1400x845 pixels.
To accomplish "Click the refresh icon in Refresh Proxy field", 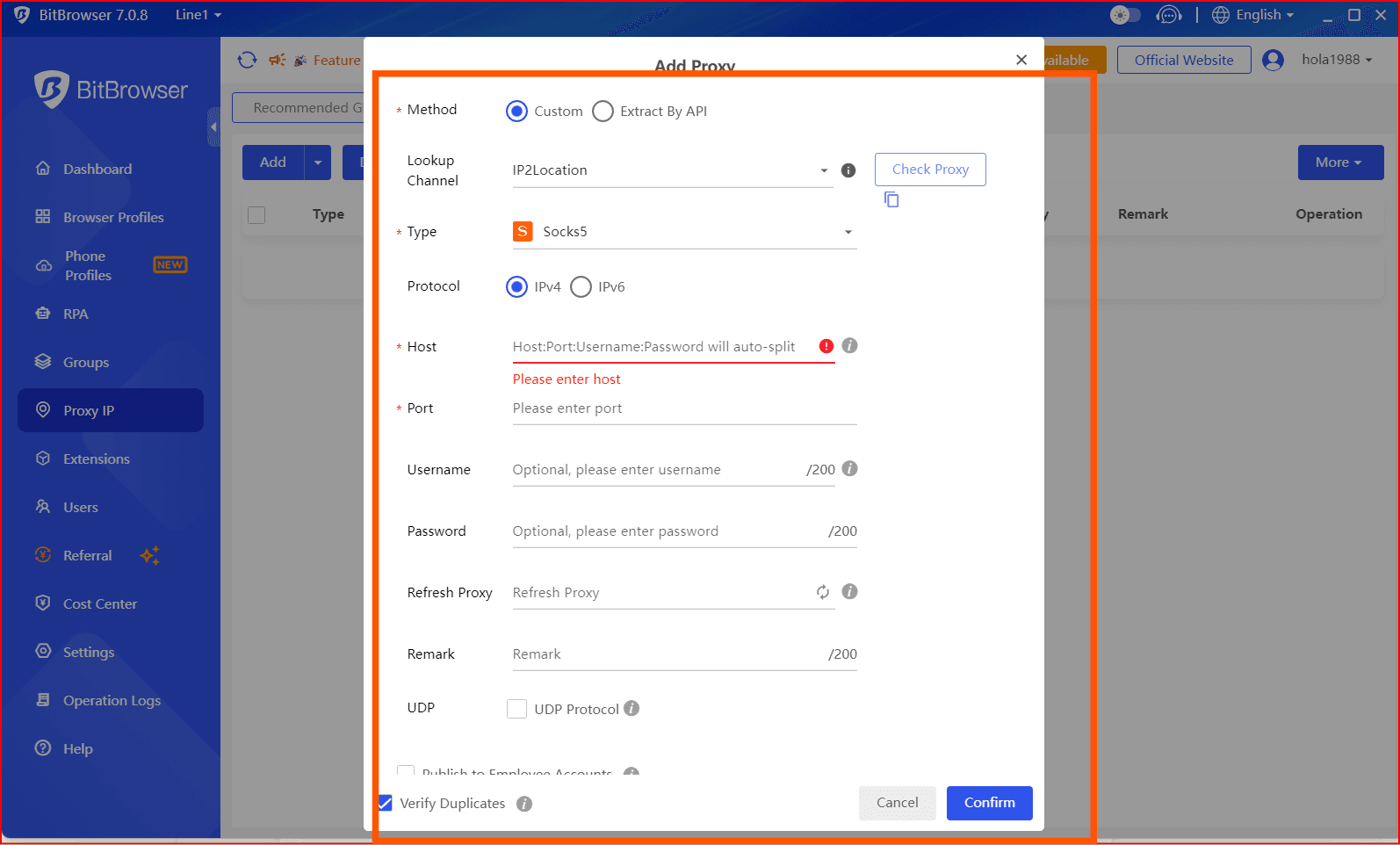I will [x=822, y=592].
